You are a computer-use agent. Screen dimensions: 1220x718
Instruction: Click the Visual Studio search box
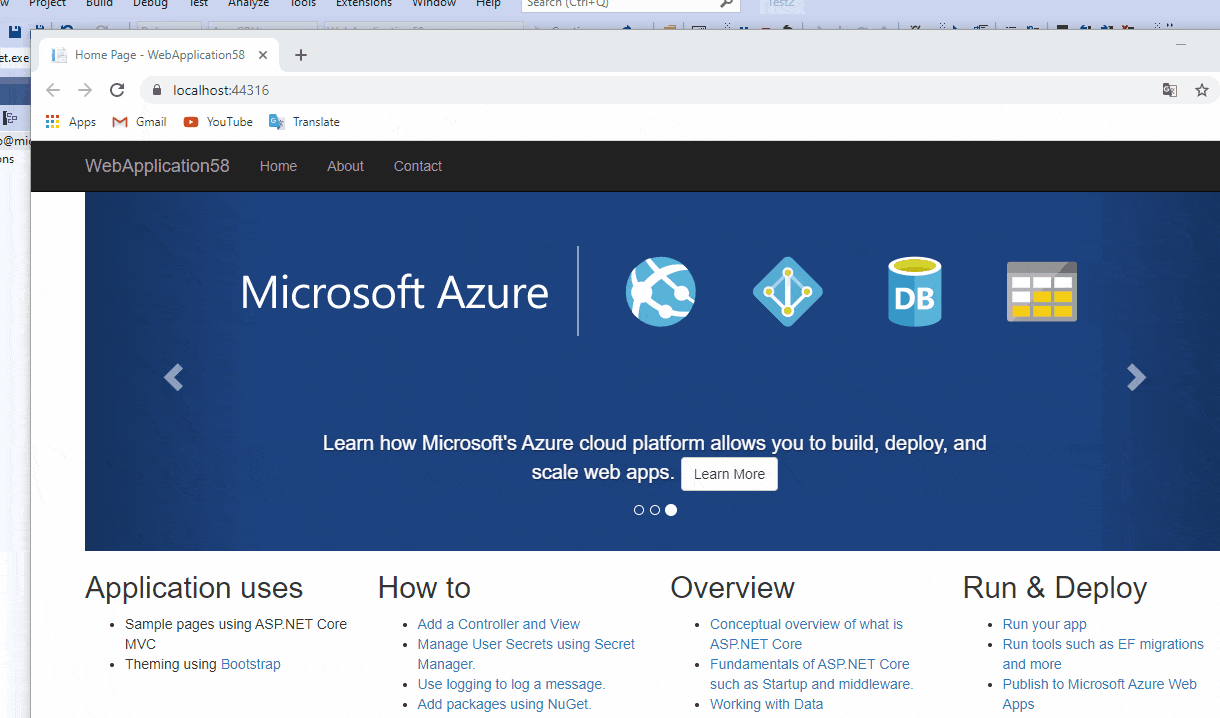coord(630,4)
